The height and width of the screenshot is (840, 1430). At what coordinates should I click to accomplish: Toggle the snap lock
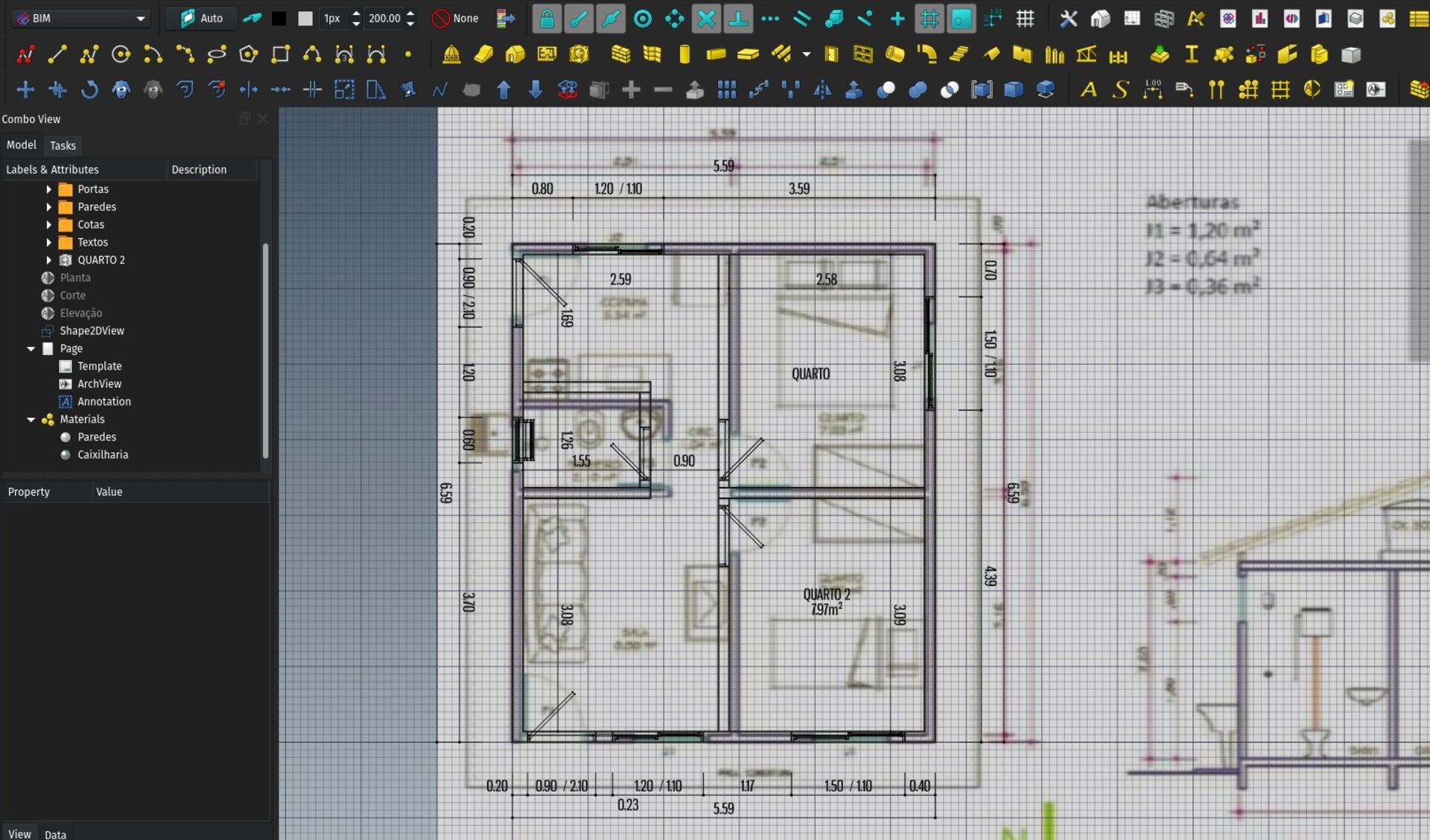coord(547,19)
